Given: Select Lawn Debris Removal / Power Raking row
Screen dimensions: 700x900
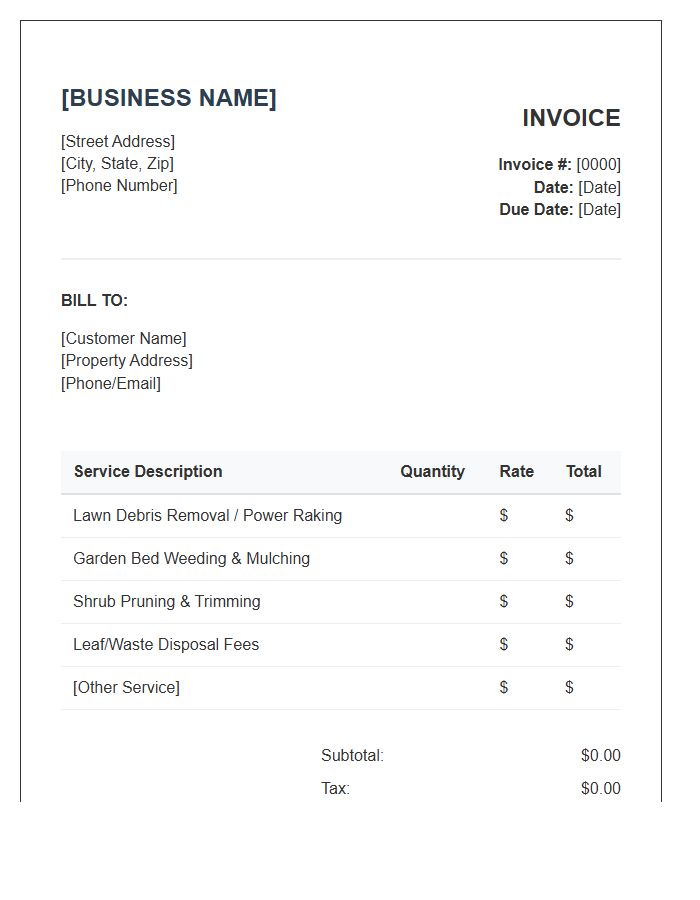Looking at the screenshot, I should tap(341, 515).
